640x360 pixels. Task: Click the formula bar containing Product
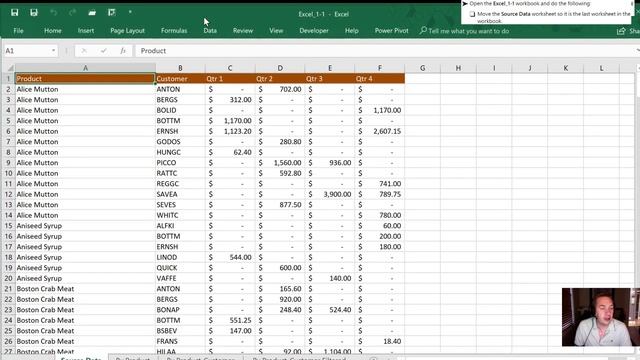pos(387,51)
